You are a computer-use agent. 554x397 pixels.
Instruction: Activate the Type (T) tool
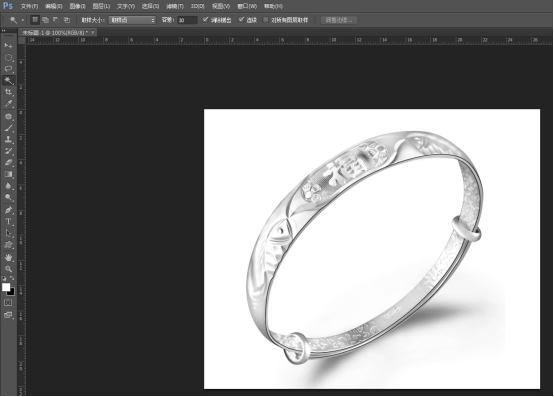[8, 221]
